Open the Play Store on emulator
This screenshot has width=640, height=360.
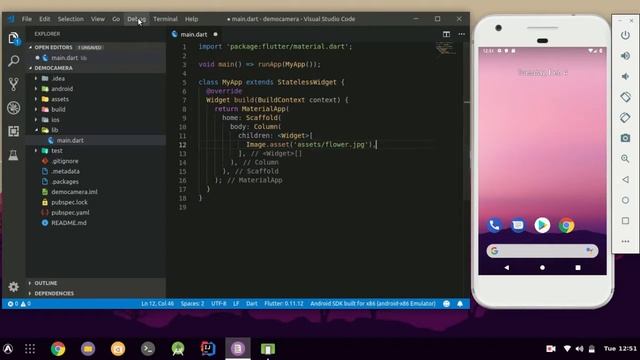(542, 225)
